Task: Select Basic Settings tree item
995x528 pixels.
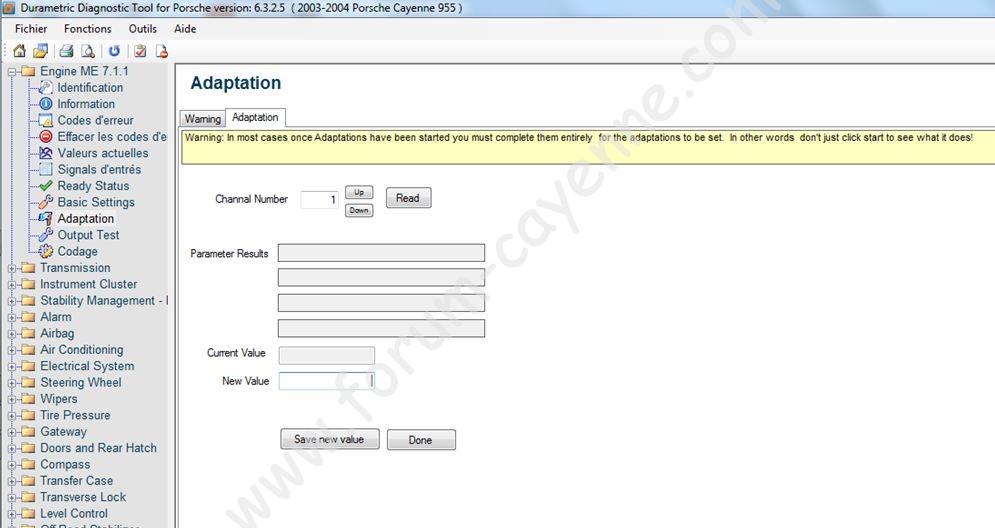Action: (96, 202)
